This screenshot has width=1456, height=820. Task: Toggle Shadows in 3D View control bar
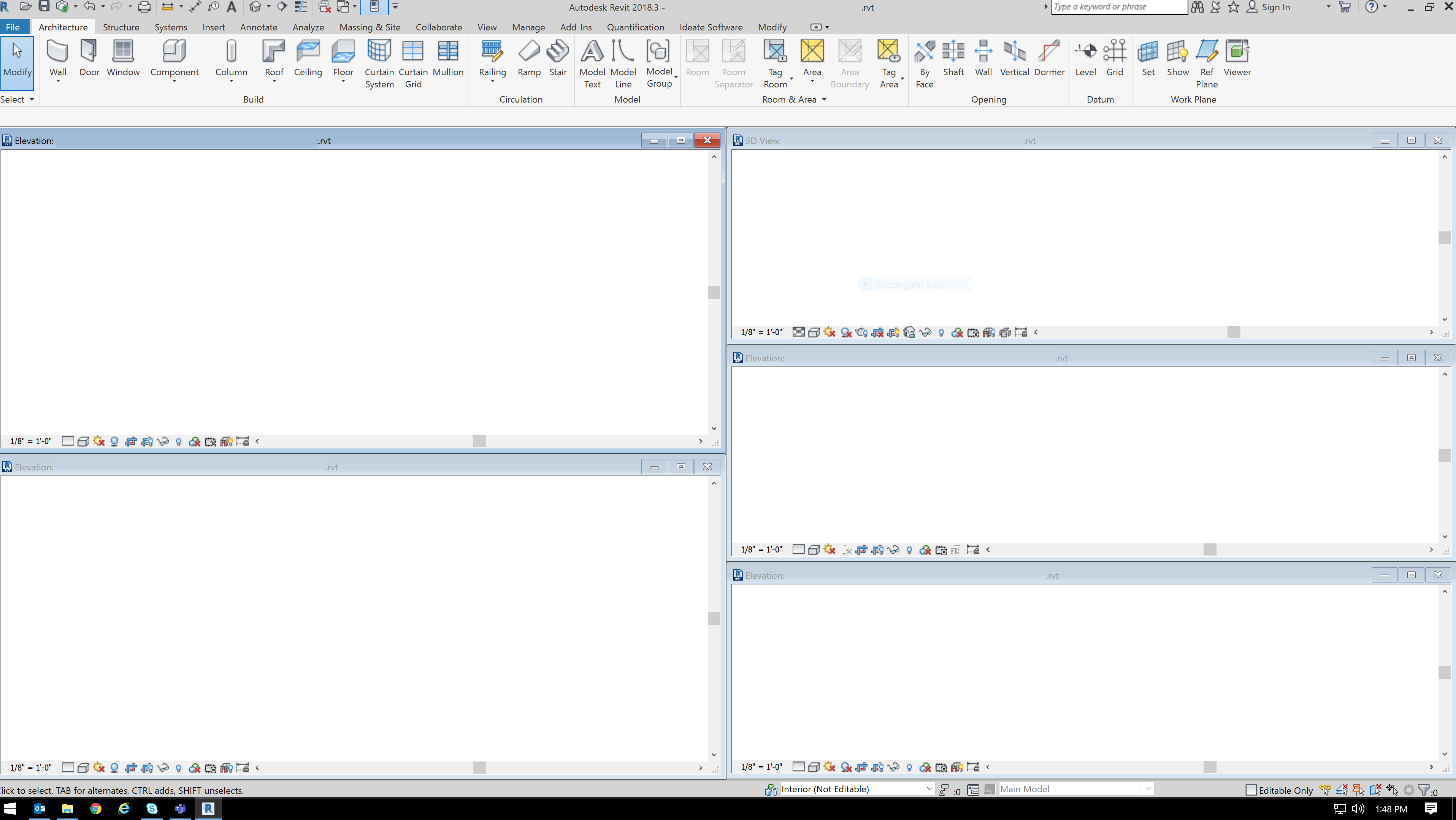click(846, 332)
